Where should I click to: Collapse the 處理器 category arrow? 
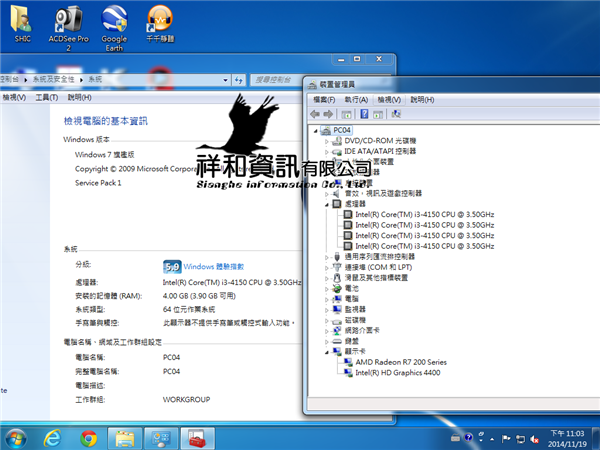point(327,205)
